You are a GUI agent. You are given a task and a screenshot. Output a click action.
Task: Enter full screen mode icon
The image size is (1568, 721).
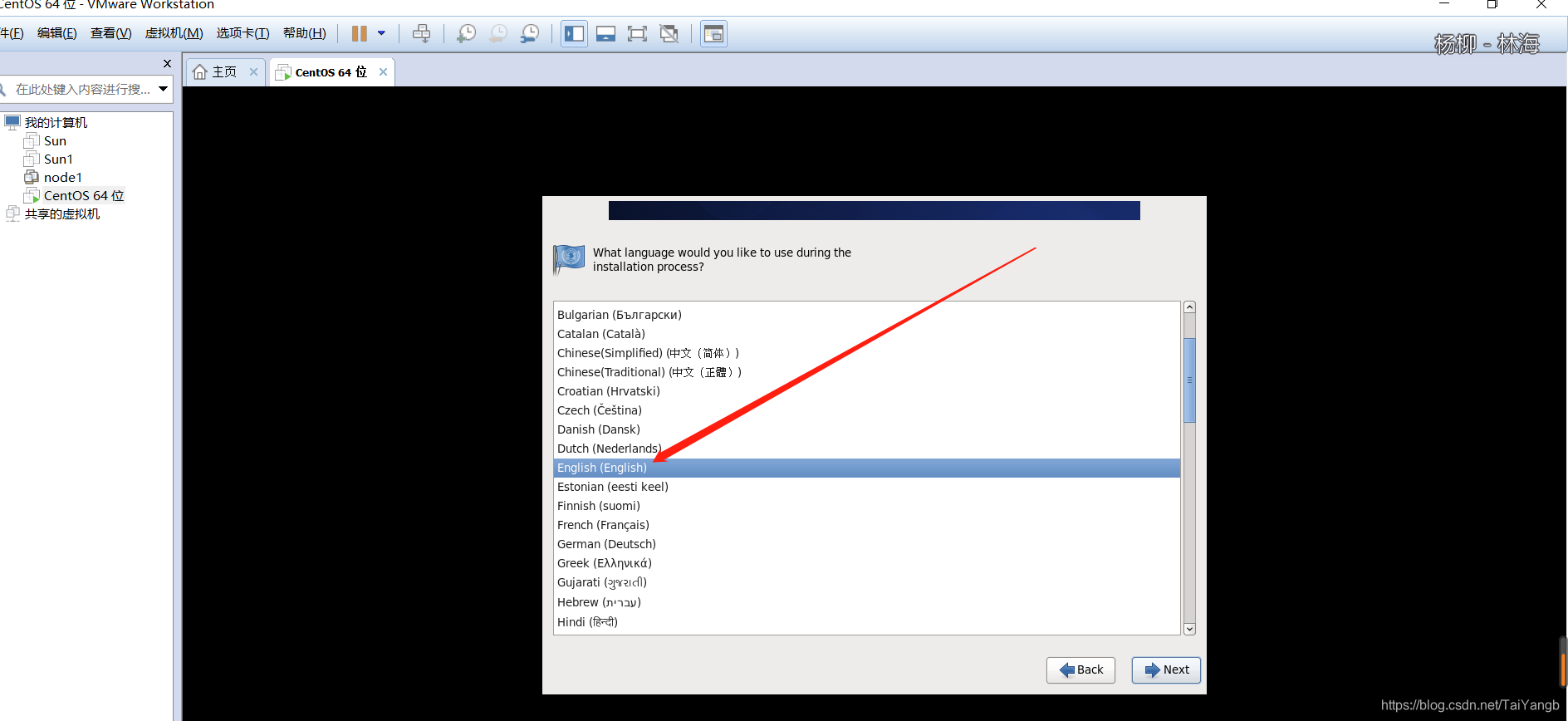pyautogui.click(x=637, y=34)
